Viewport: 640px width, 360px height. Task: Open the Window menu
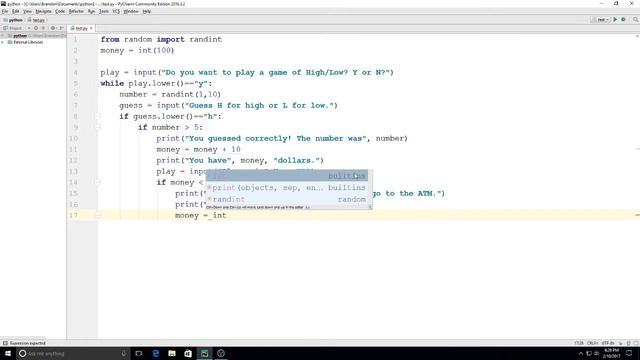pos(131,11)
